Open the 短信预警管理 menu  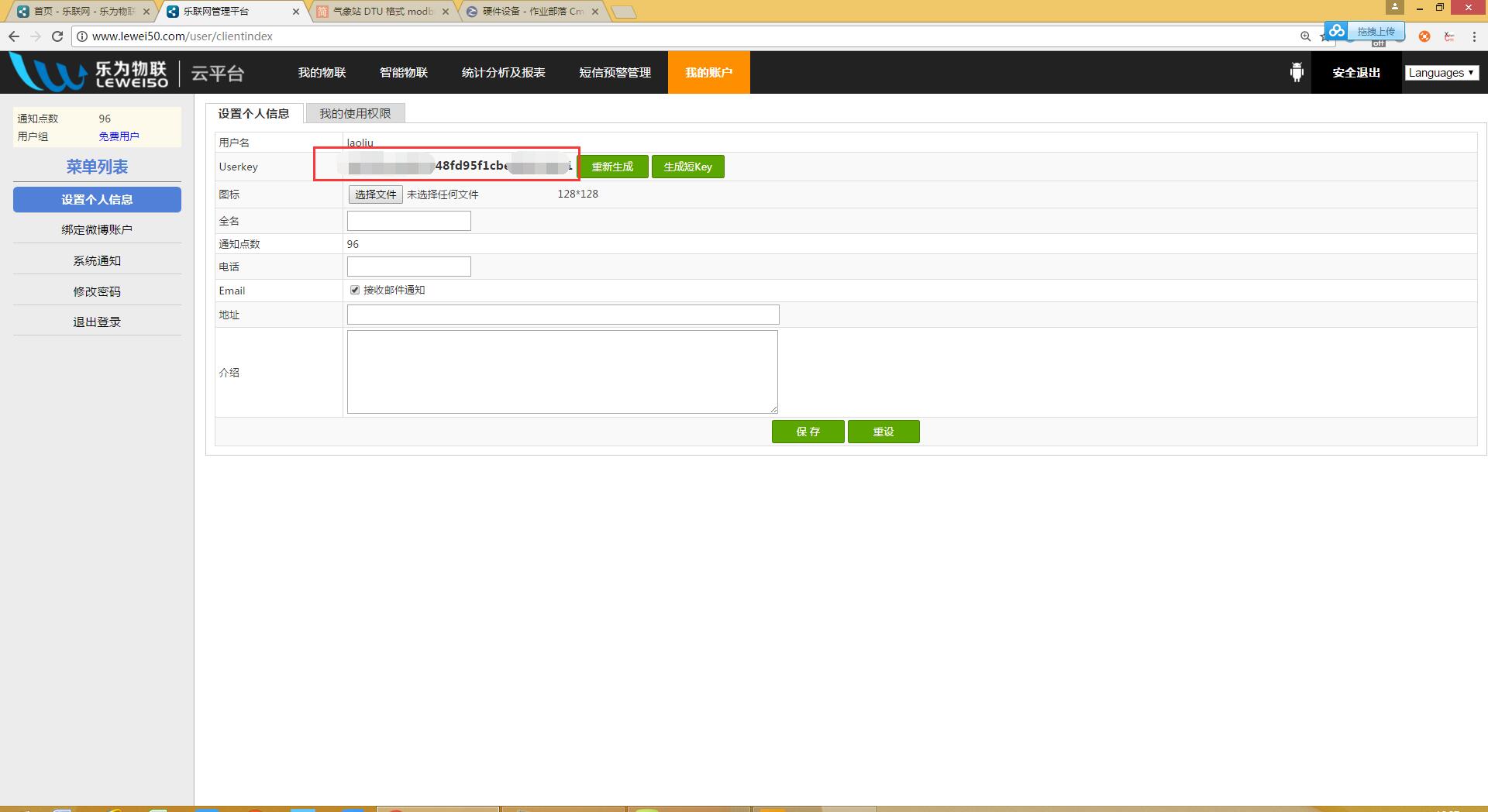click(x=615, y=72)
